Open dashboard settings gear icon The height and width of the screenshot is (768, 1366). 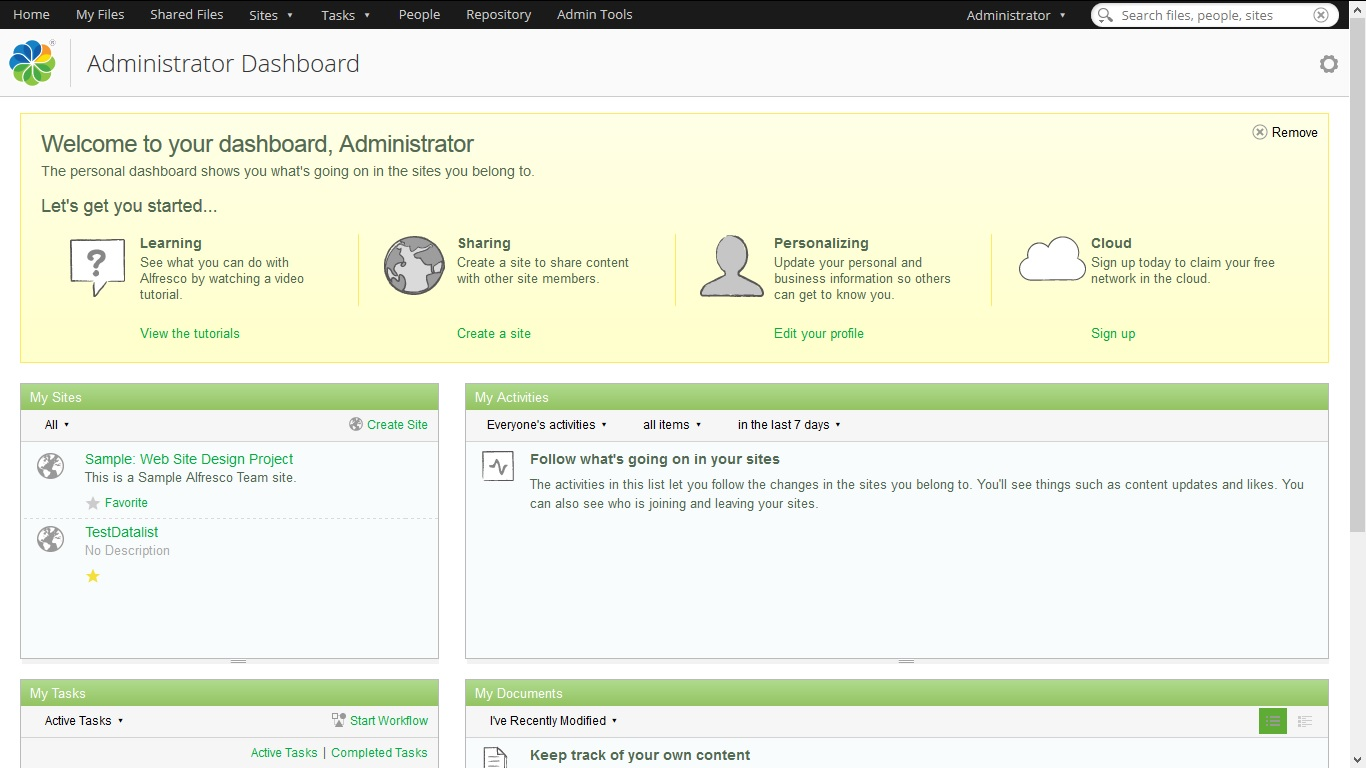(x=1328, y=64)
